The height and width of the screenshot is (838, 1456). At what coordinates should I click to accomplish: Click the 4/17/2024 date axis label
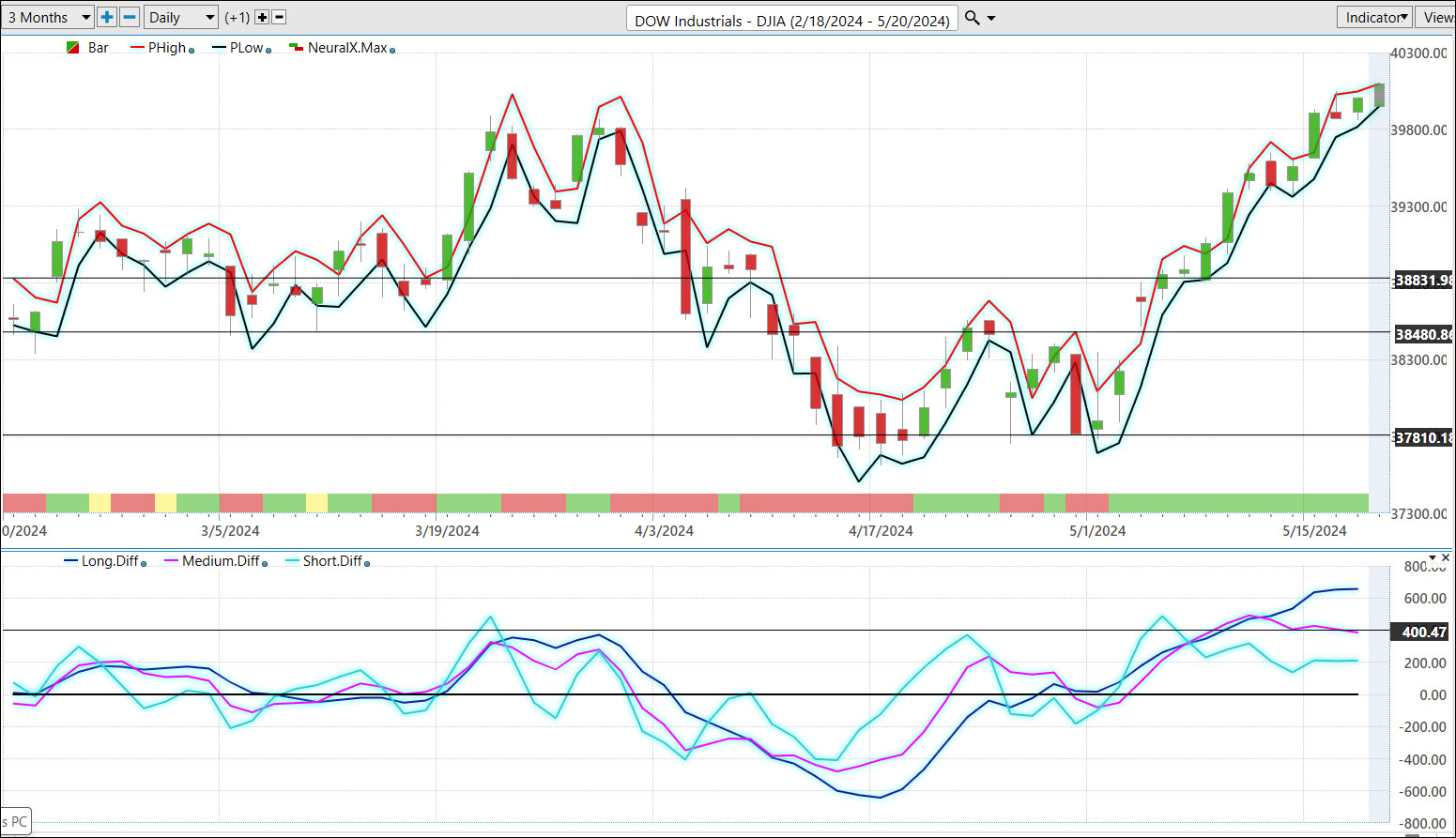tap(881, 531)
